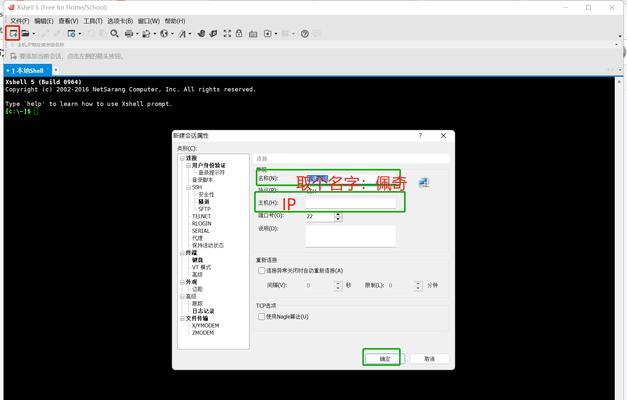Enable 连接异常关闭时自动重新连接(A) checkbox

[262, 271]
